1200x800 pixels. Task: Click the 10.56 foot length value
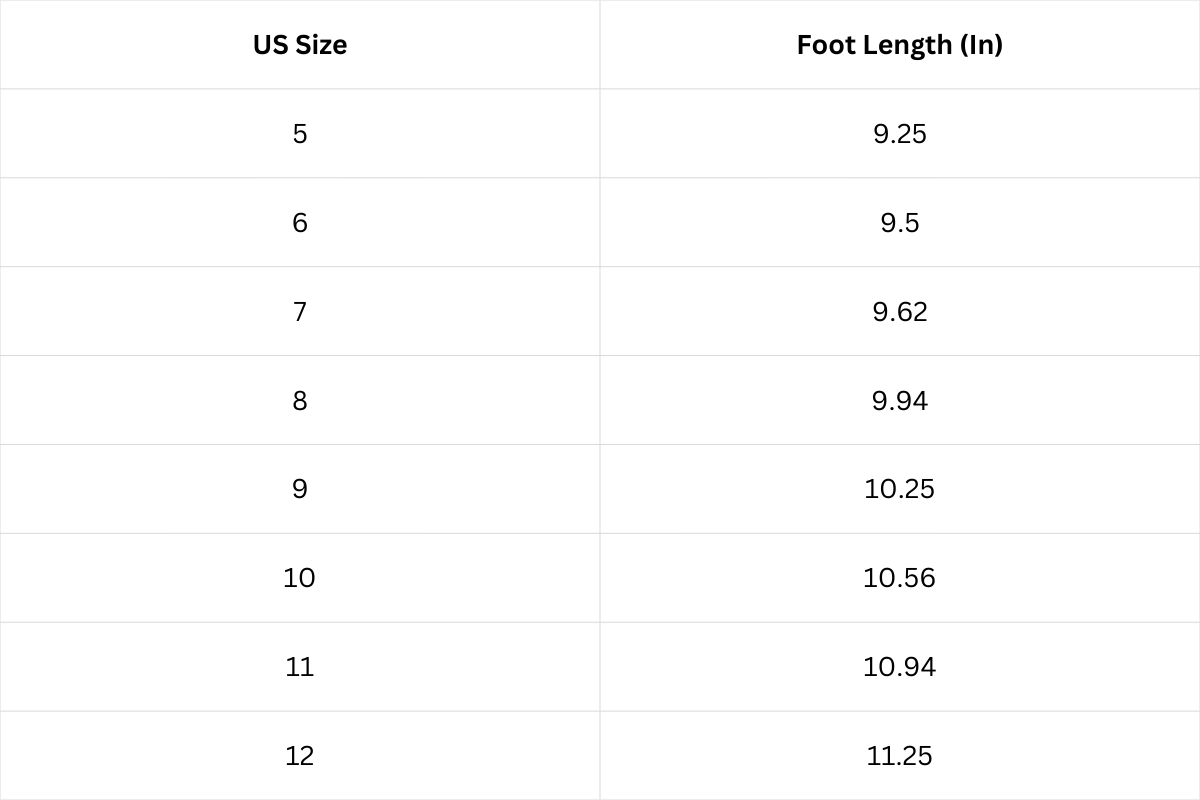(899, 578)
